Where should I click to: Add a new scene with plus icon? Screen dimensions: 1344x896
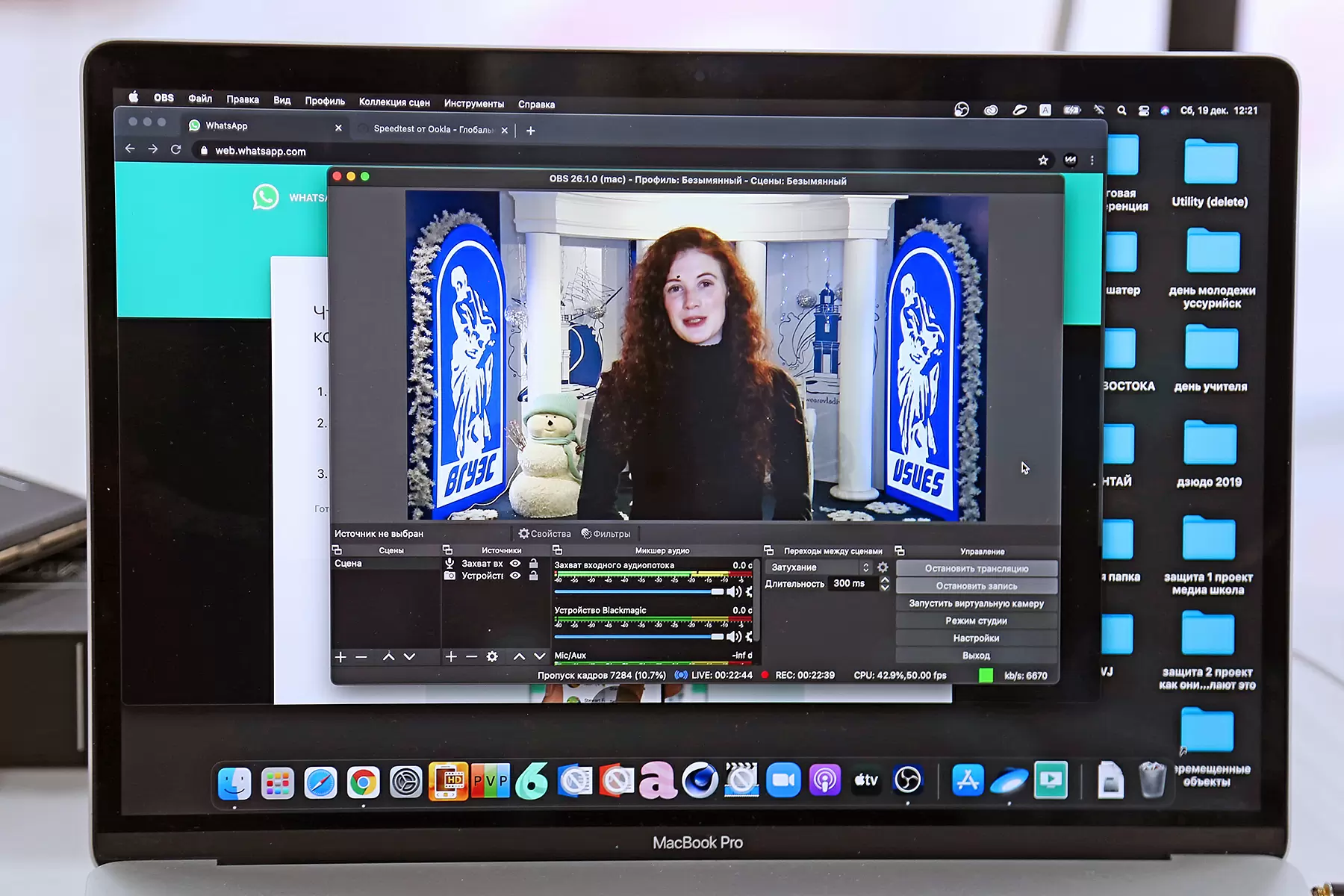point(340,657)
